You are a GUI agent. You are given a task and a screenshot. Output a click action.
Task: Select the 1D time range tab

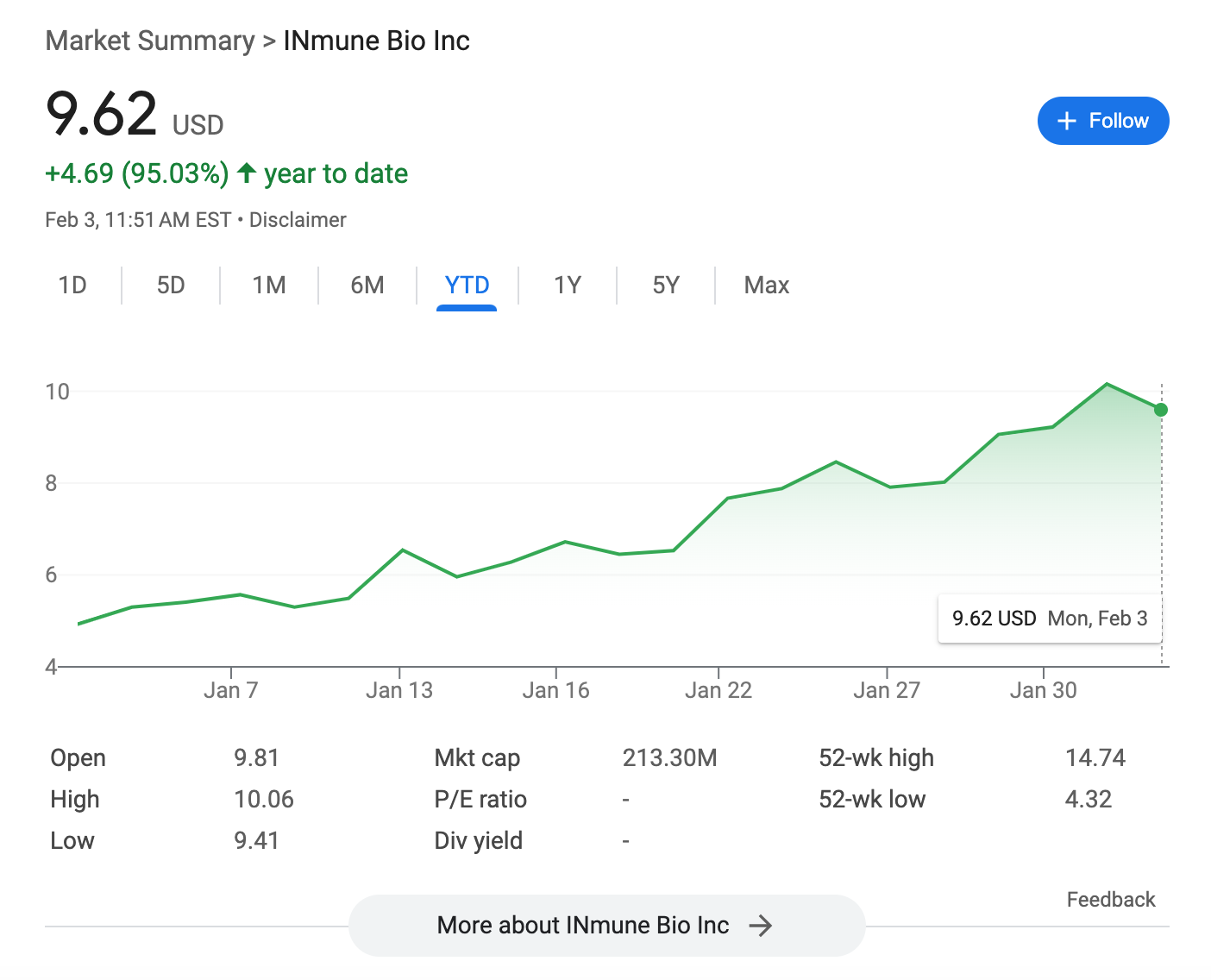(x=72, y=286)
